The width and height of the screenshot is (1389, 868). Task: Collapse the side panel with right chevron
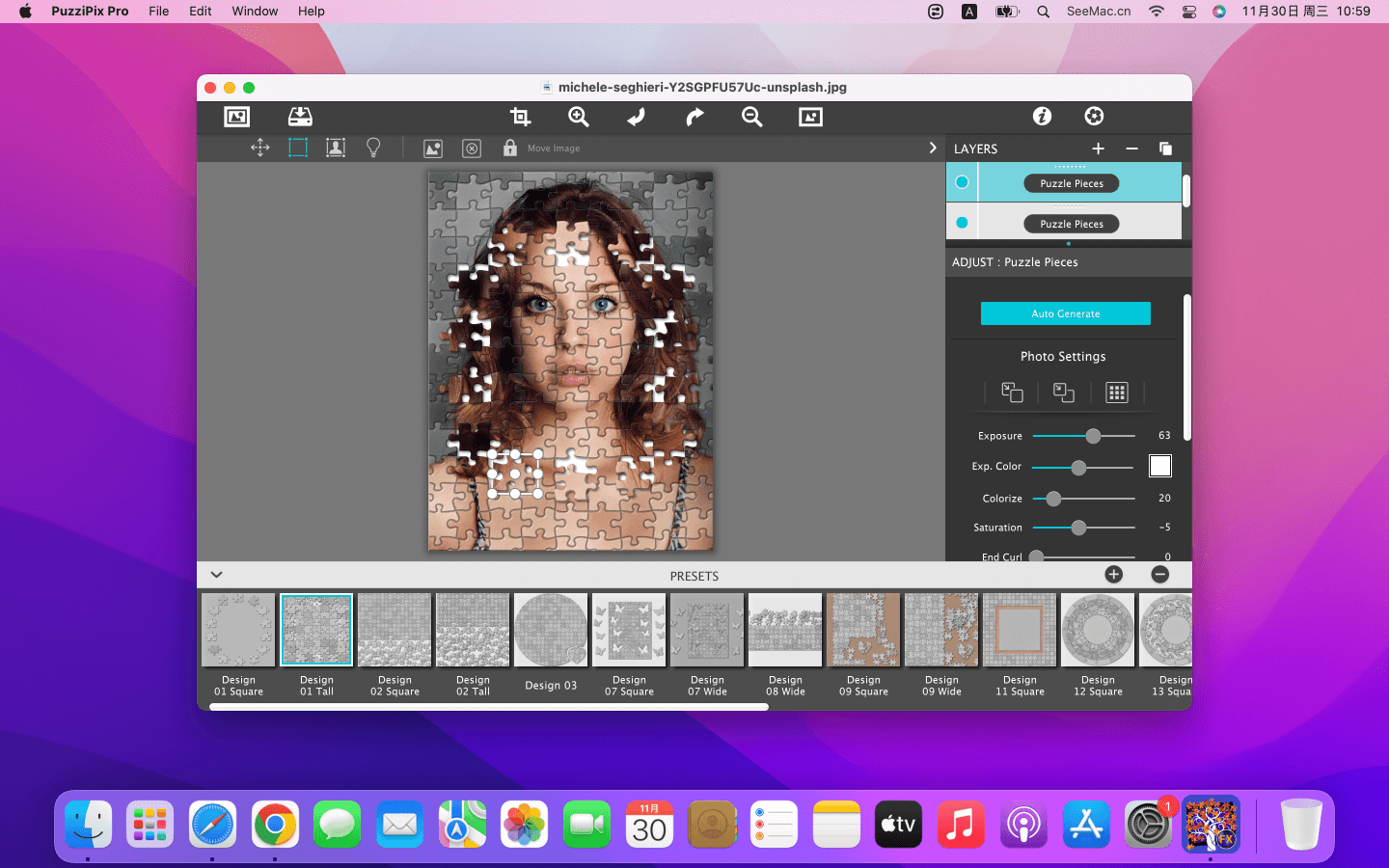tap(932, 148)
